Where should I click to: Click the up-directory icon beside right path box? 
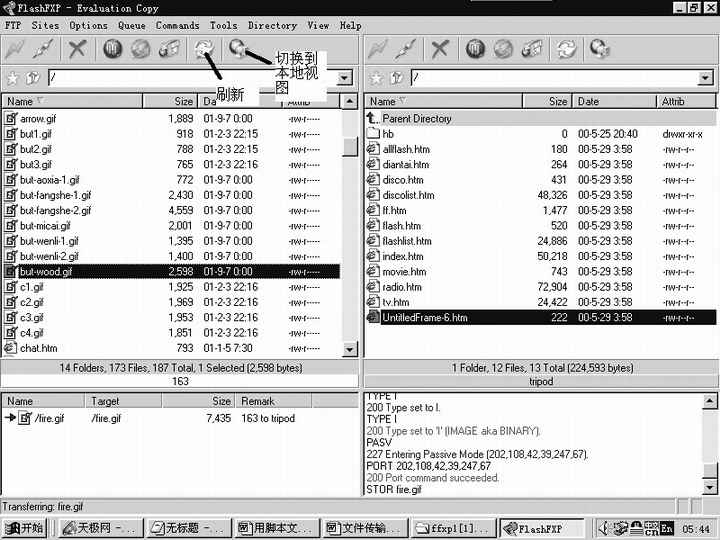pyautogui.click(x=394, y=77)
